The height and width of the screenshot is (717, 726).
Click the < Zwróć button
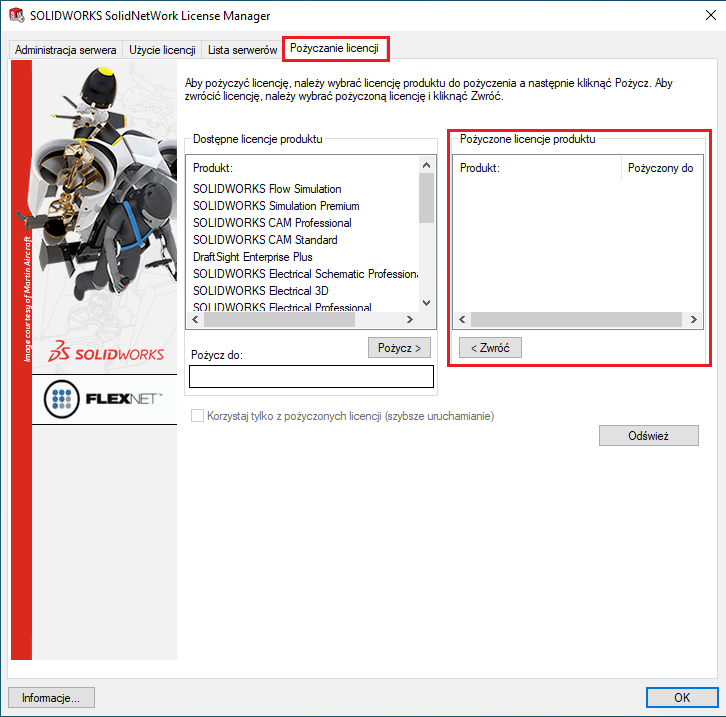click(x=490, y=348)
